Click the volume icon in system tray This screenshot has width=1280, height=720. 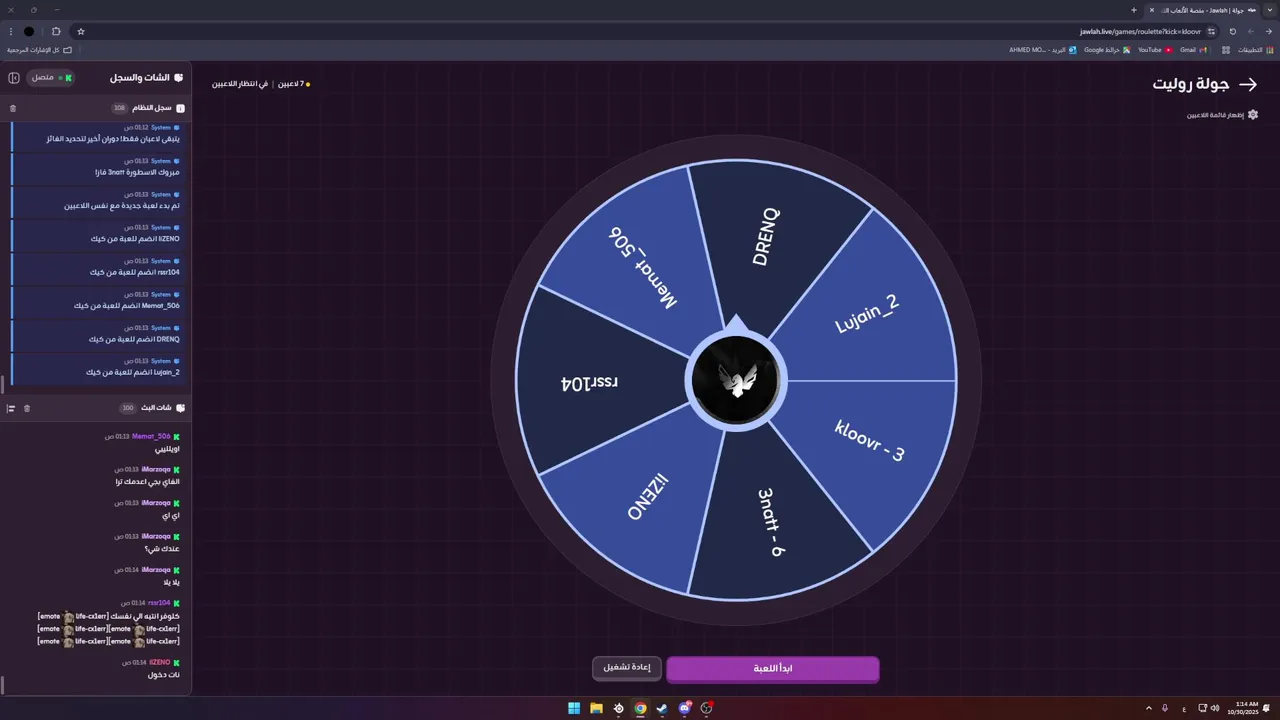1214,708
